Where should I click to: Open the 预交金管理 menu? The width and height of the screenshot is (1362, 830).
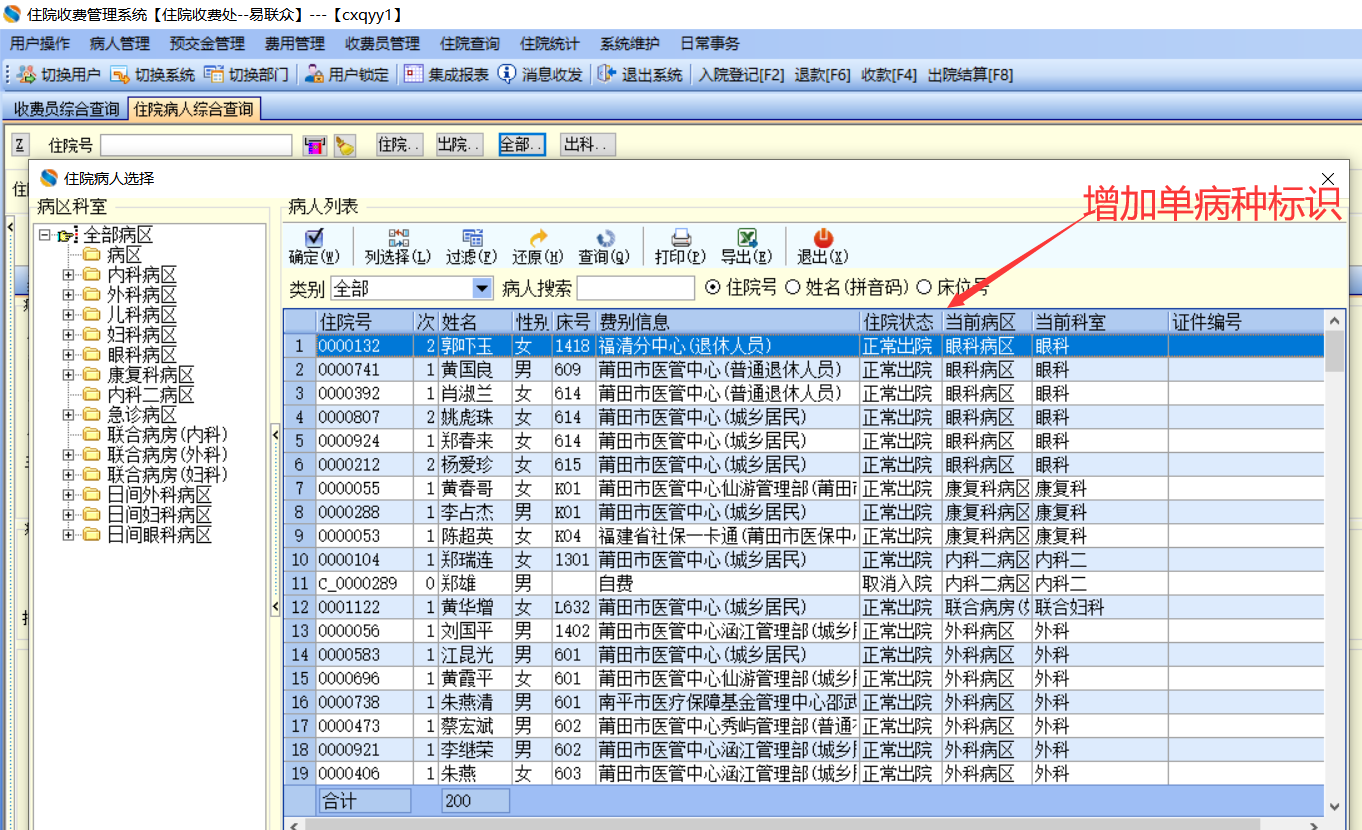[207, 44]
